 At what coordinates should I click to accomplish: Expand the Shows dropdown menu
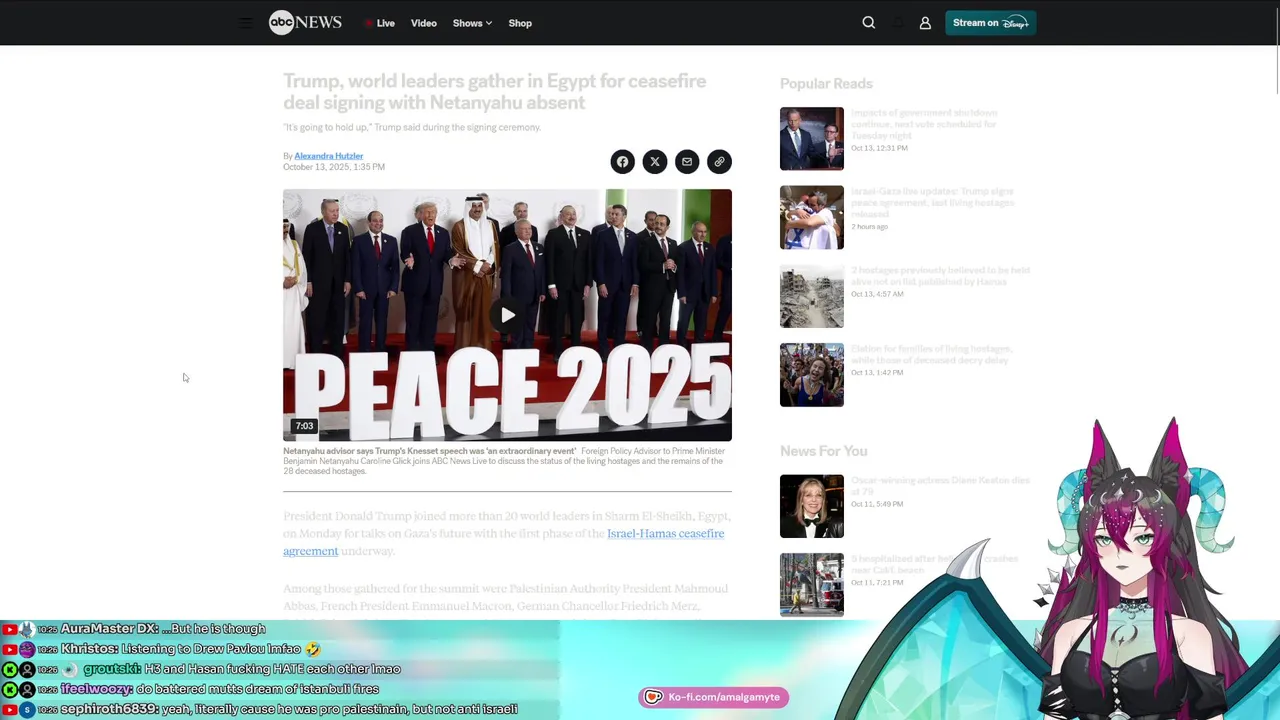click(472, 23)
